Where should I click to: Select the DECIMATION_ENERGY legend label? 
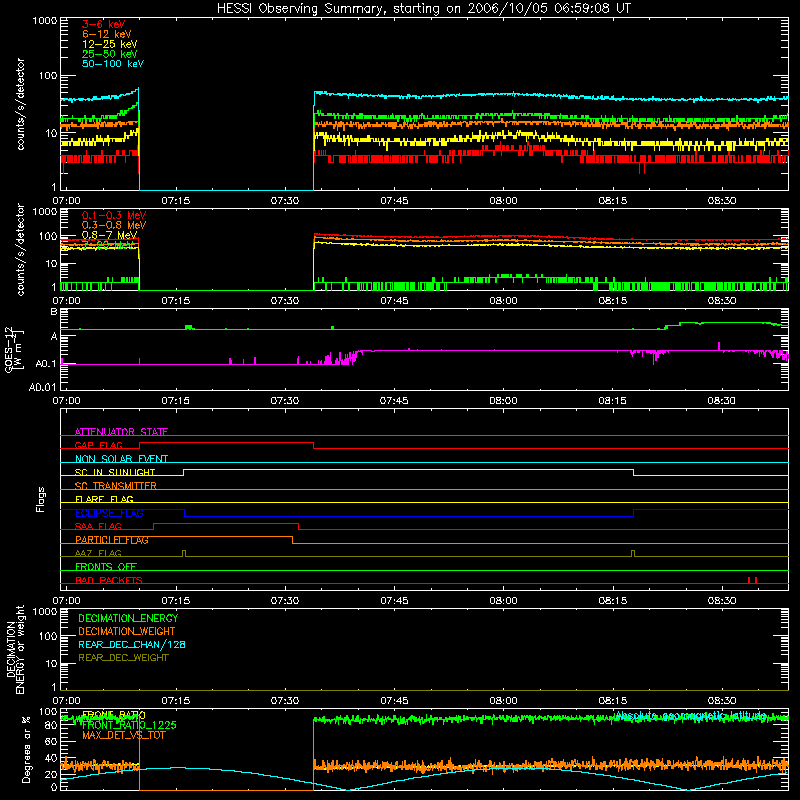point(128,618)
